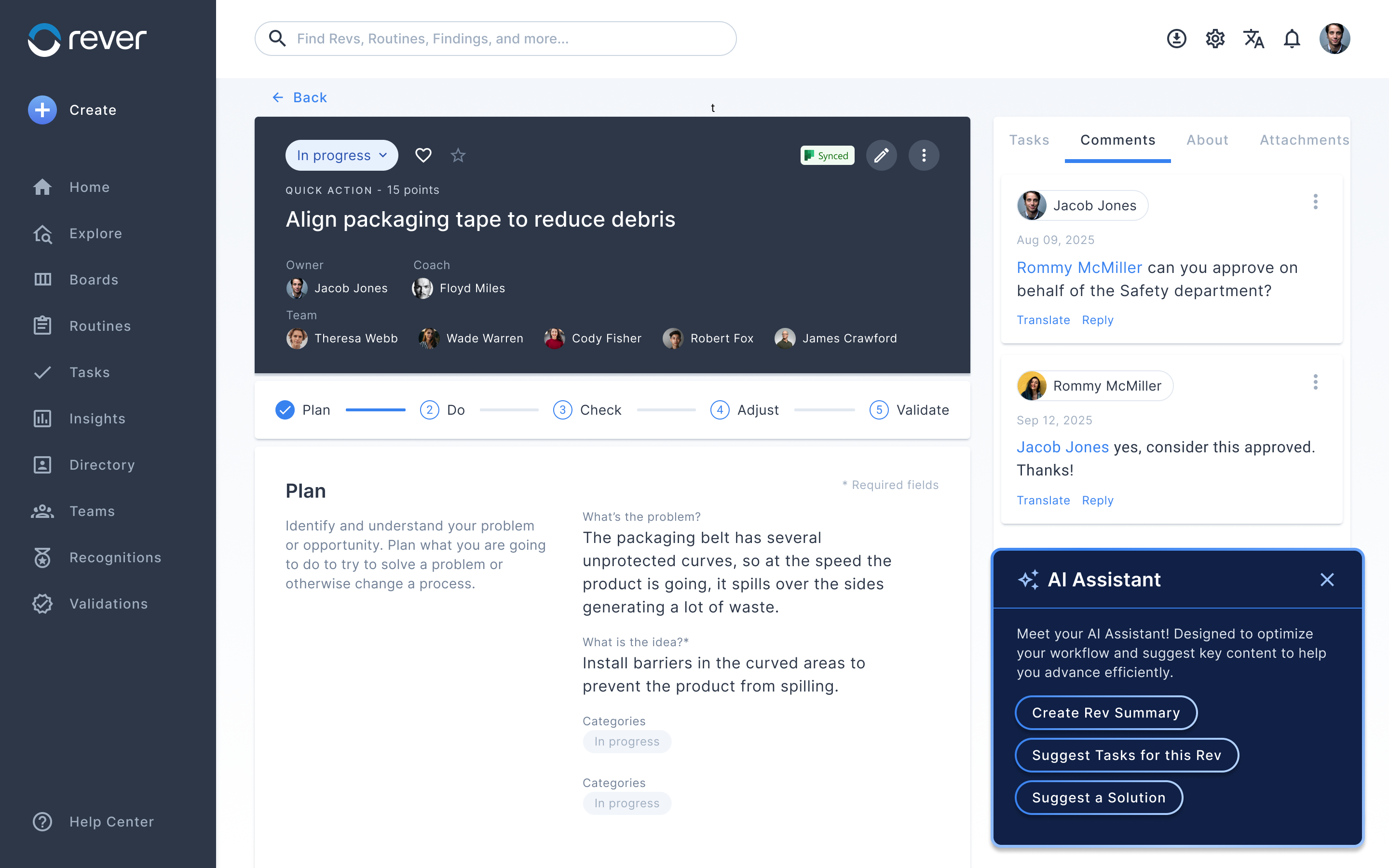Viewport: 1389px width, 868px height.
Task: Open the Rev's three-dot more menu
Action: (924, 155)
